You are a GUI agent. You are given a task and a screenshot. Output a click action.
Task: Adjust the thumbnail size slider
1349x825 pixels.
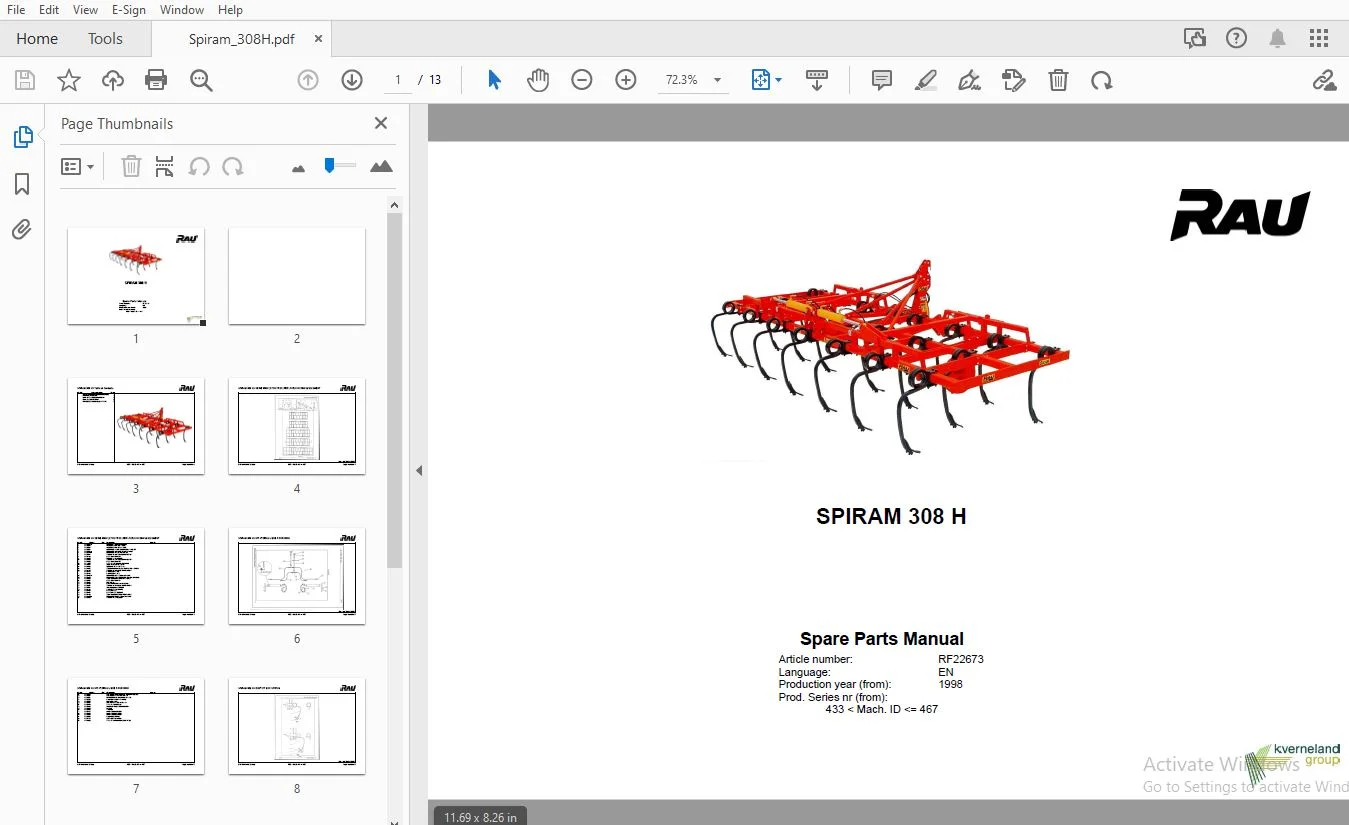coord(339,166)
